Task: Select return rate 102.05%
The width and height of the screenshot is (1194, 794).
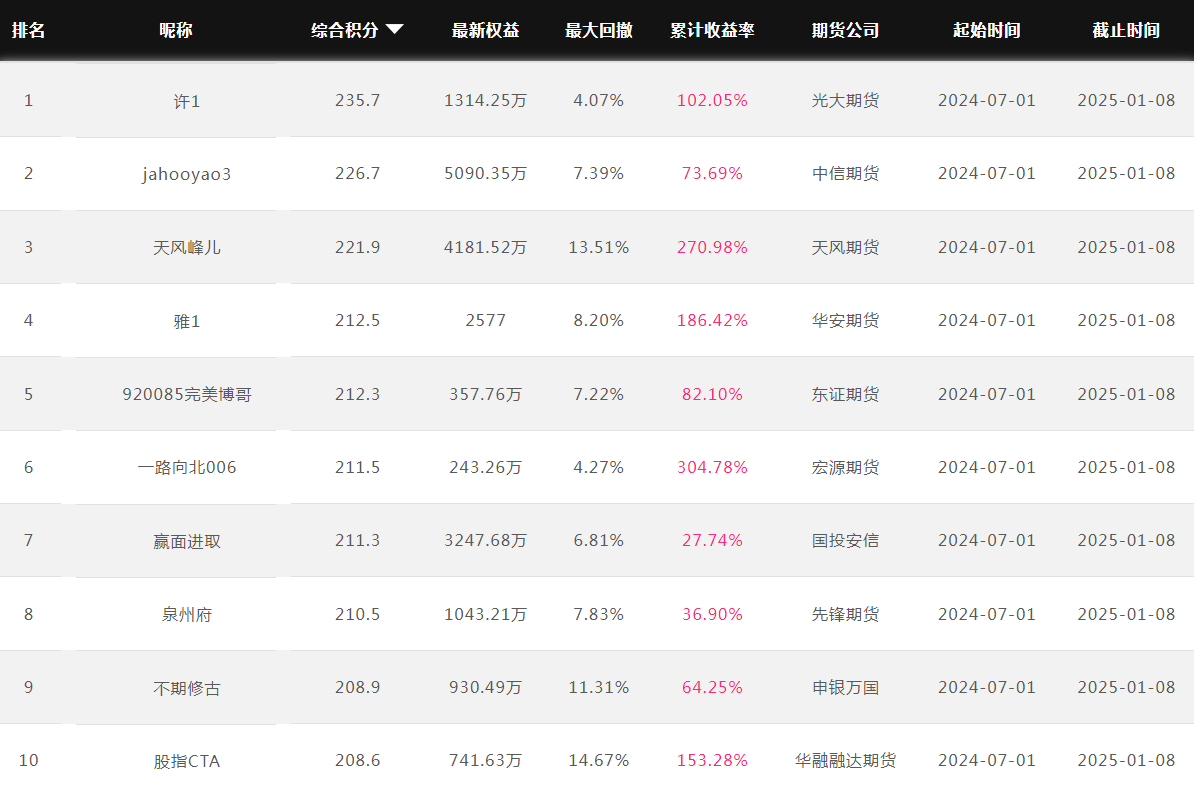Action: tap(713, 100)
